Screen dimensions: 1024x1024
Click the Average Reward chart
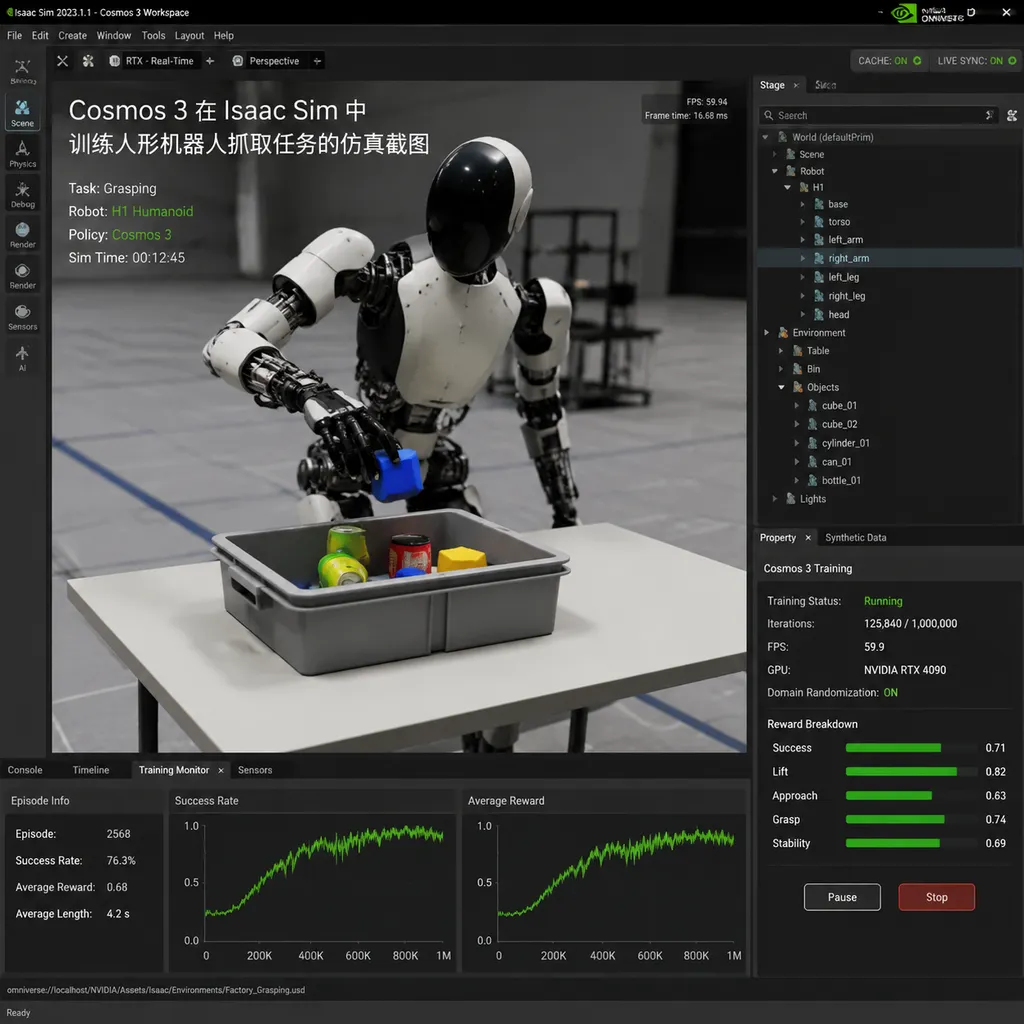coord(604,893)
